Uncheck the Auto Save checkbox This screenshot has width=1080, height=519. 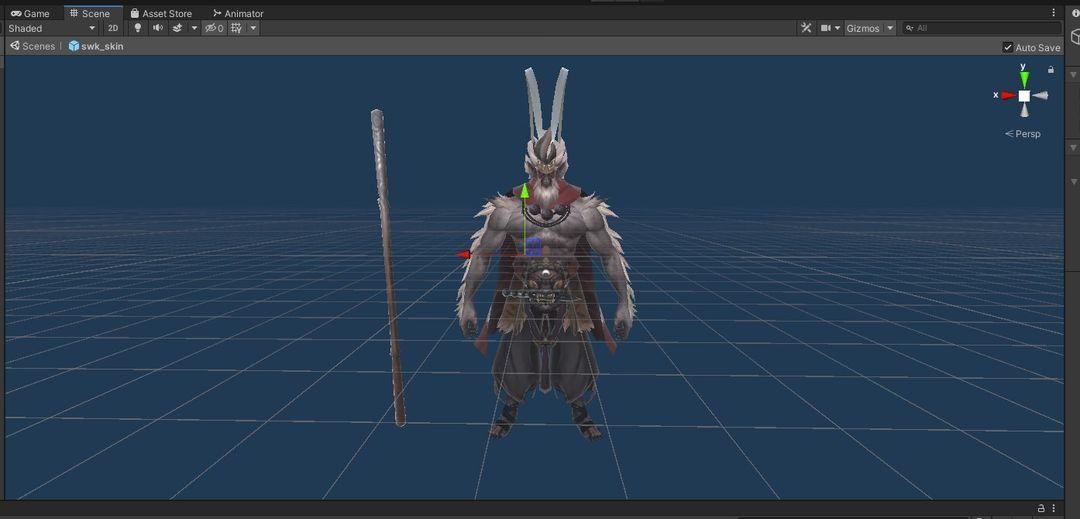[x=1008, y=47]
